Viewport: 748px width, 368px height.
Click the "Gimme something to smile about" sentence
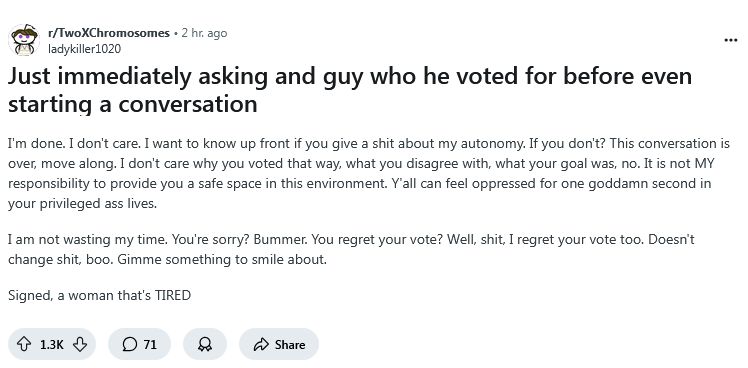coord(222,260)
